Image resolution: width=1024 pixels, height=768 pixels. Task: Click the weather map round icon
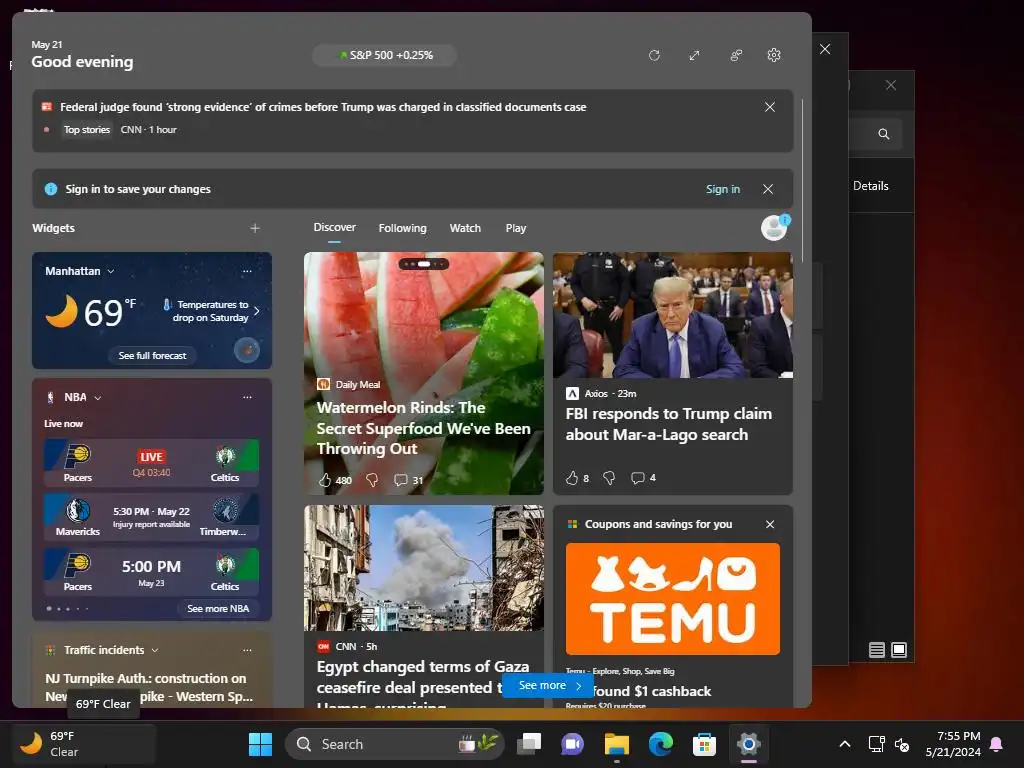click(x=247, y=351)
